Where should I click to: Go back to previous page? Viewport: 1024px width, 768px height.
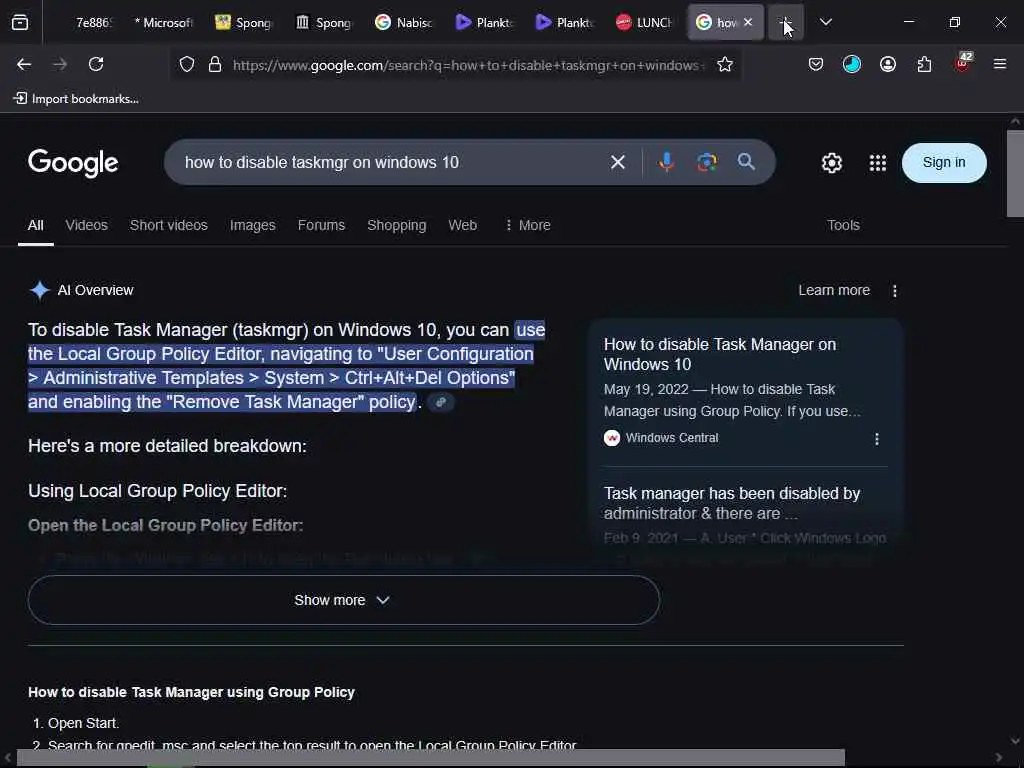tap(24, 64)
